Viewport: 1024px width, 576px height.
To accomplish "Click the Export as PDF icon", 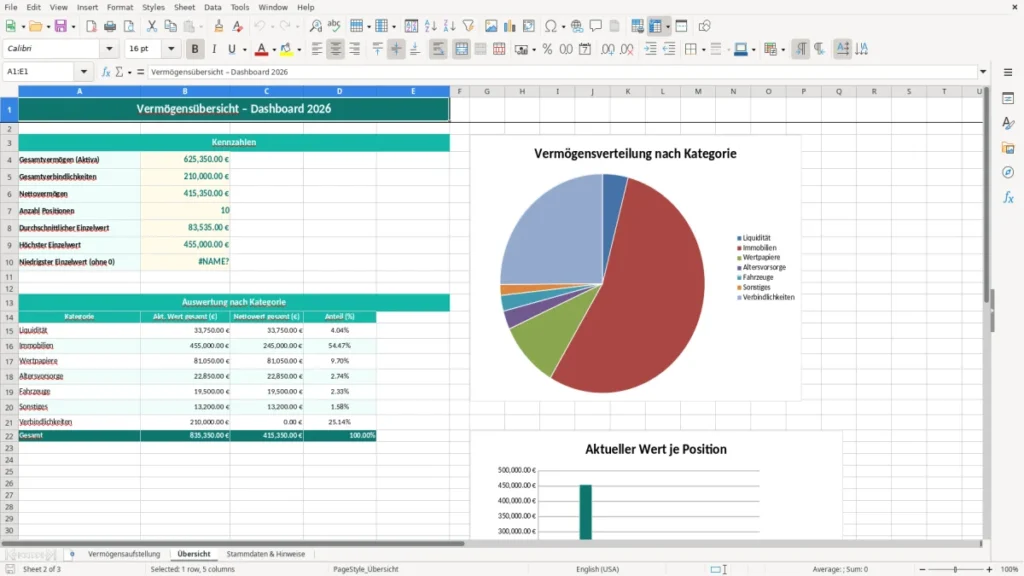I will click(91, 26).
